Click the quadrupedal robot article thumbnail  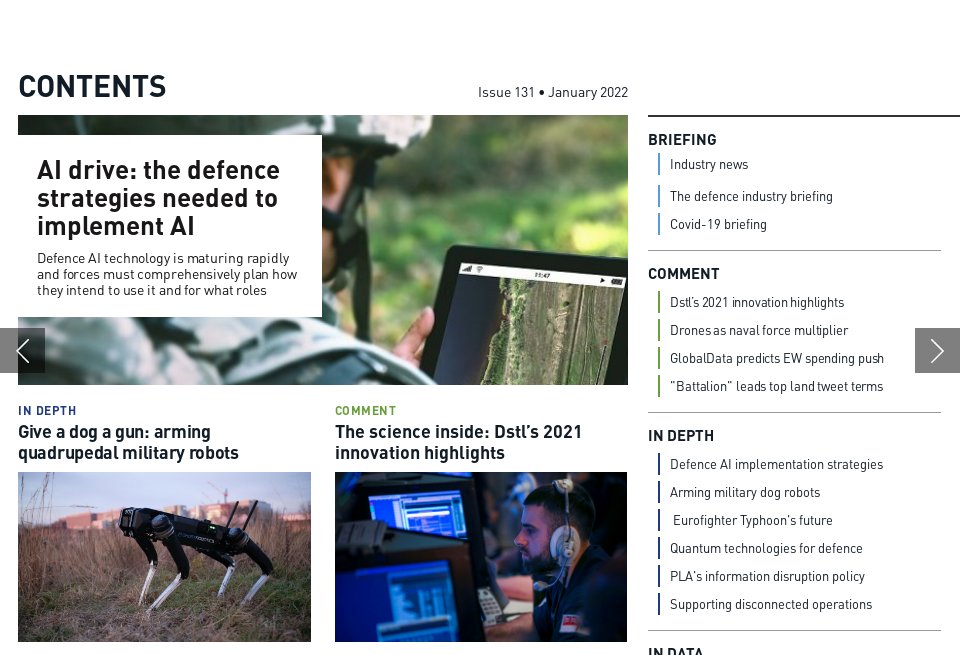click(164, 557)
